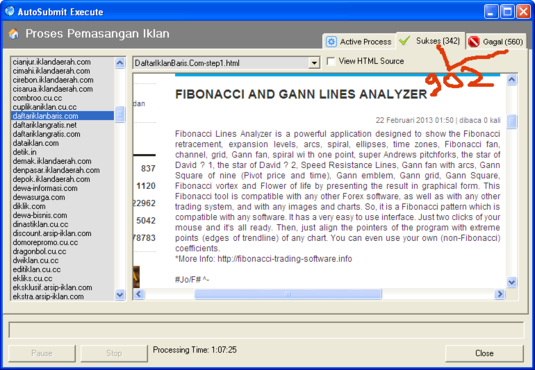Viewport: 535px width, 370px height.
Task: Click the preview horizontal scroll left arrow
Action: [x=139, y=294]
